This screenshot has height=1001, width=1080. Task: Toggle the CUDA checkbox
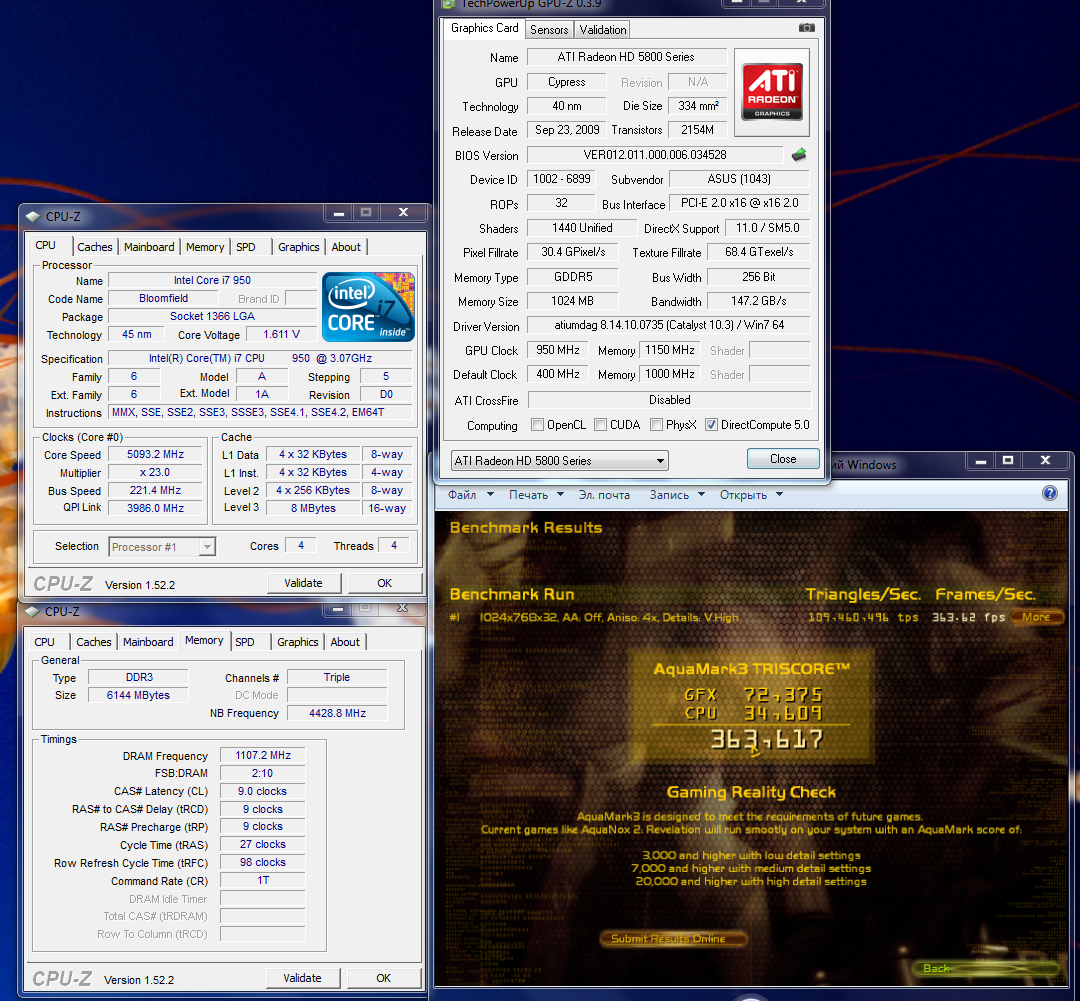601,425
